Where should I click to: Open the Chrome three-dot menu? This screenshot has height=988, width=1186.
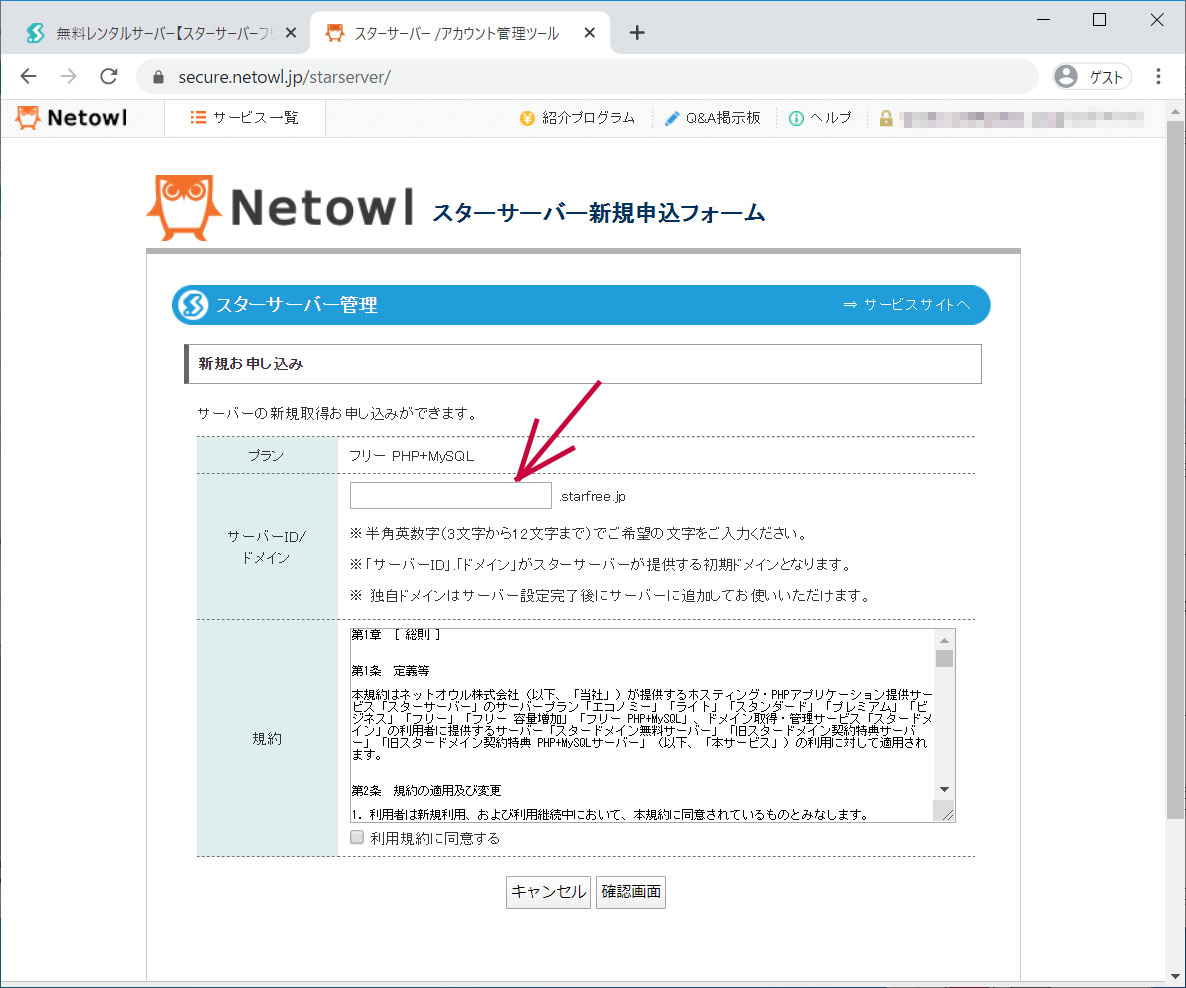pyautogui.click(x=1158, y=76)
